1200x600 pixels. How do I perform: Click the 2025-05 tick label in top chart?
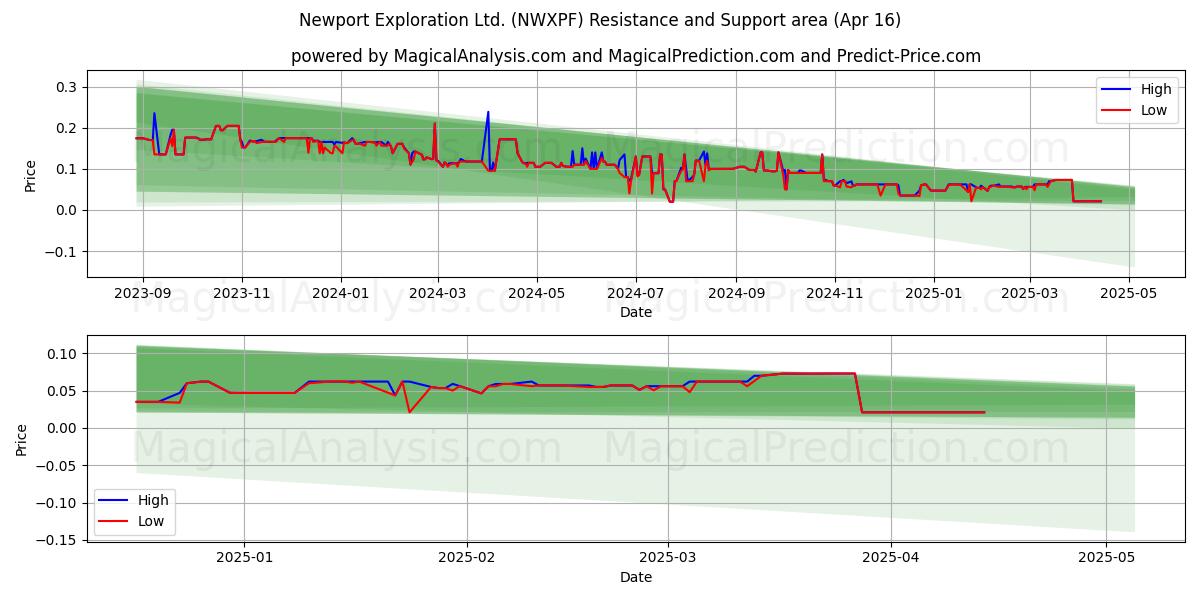(x=1129, y=293)
